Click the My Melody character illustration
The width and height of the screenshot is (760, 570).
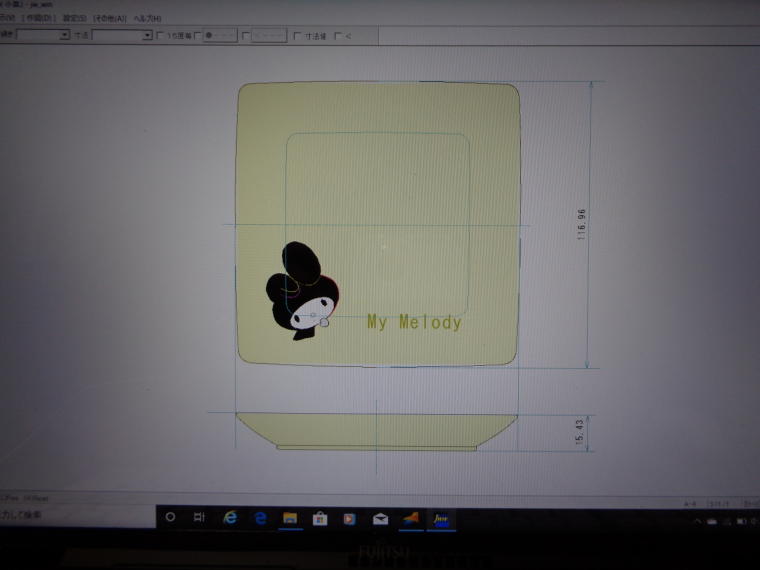302,291
